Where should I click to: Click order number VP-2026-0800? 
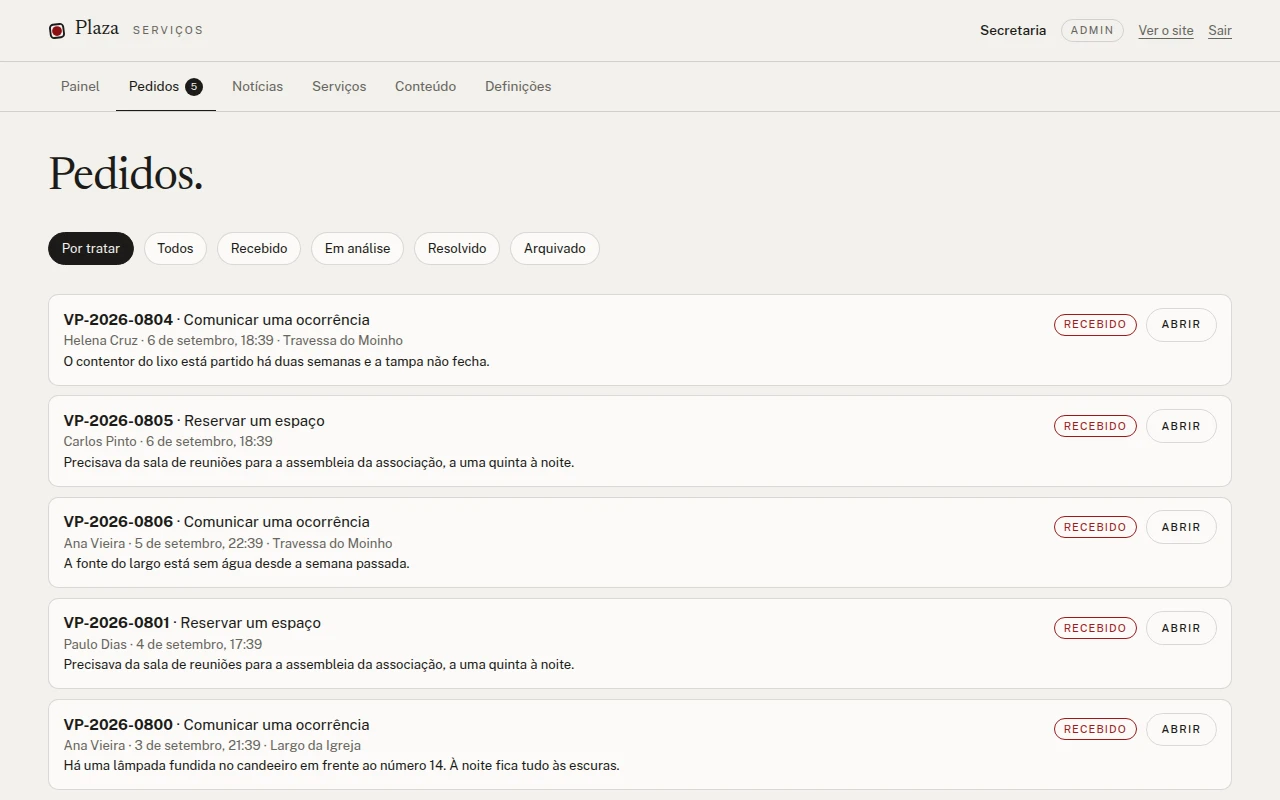click(118, 725)
